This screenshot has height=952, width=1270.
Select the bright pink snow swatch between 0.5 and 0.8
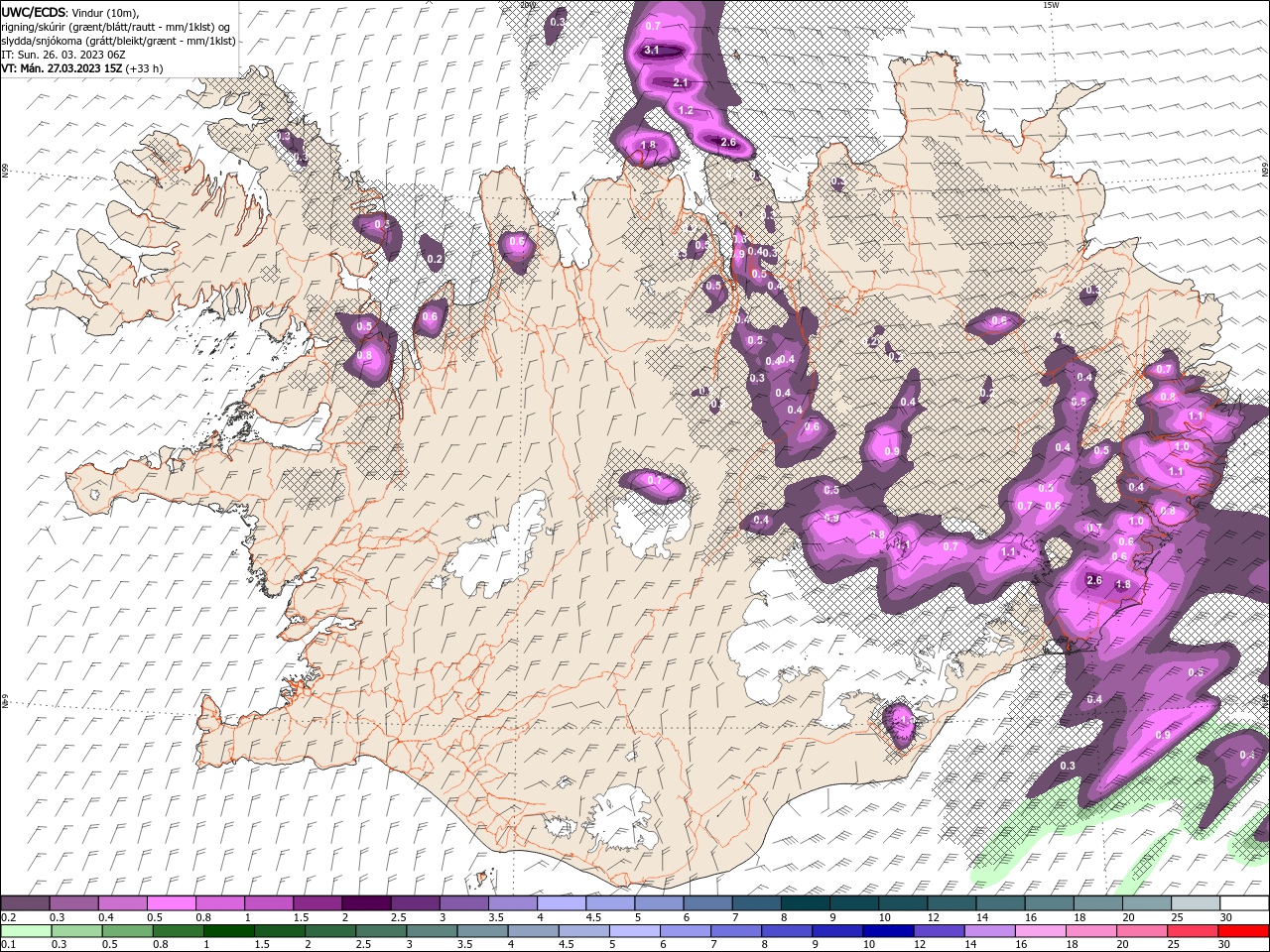tap(172, 903)
